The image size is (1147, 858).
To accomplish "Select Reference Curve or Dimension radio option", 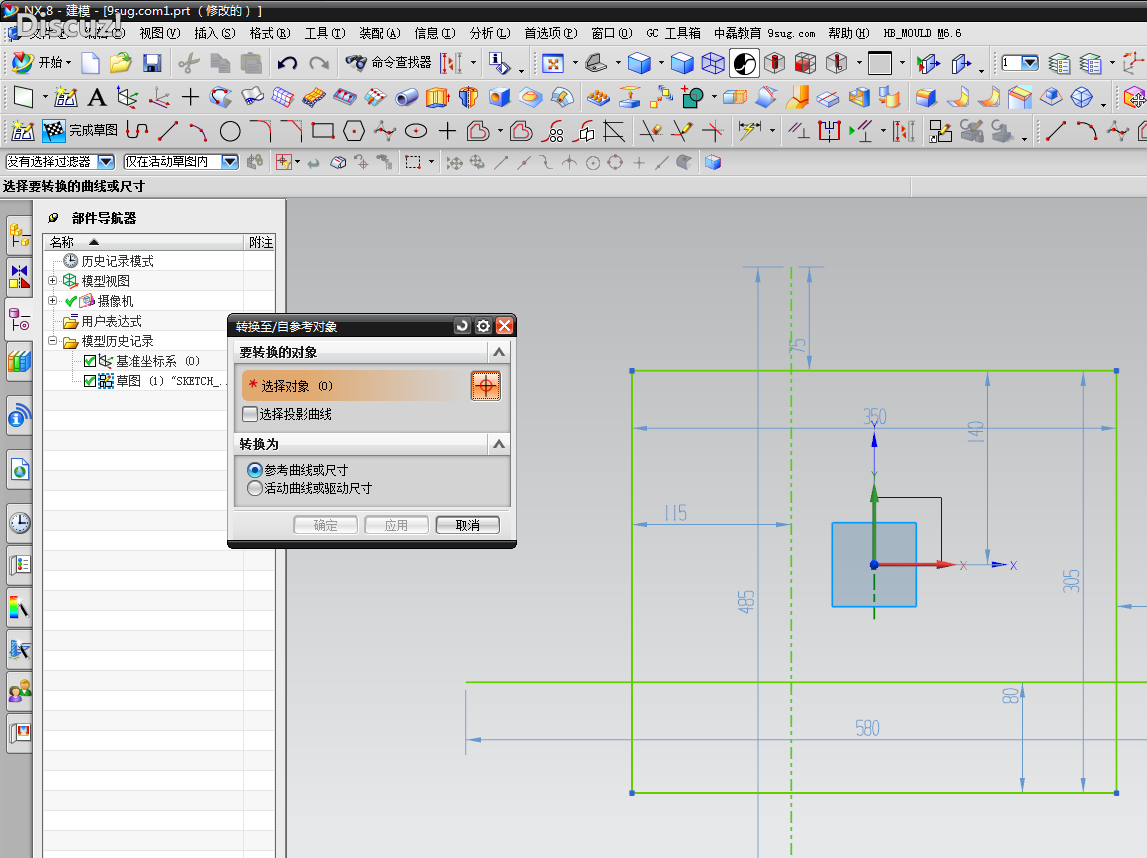I will (x=255, y=470).
